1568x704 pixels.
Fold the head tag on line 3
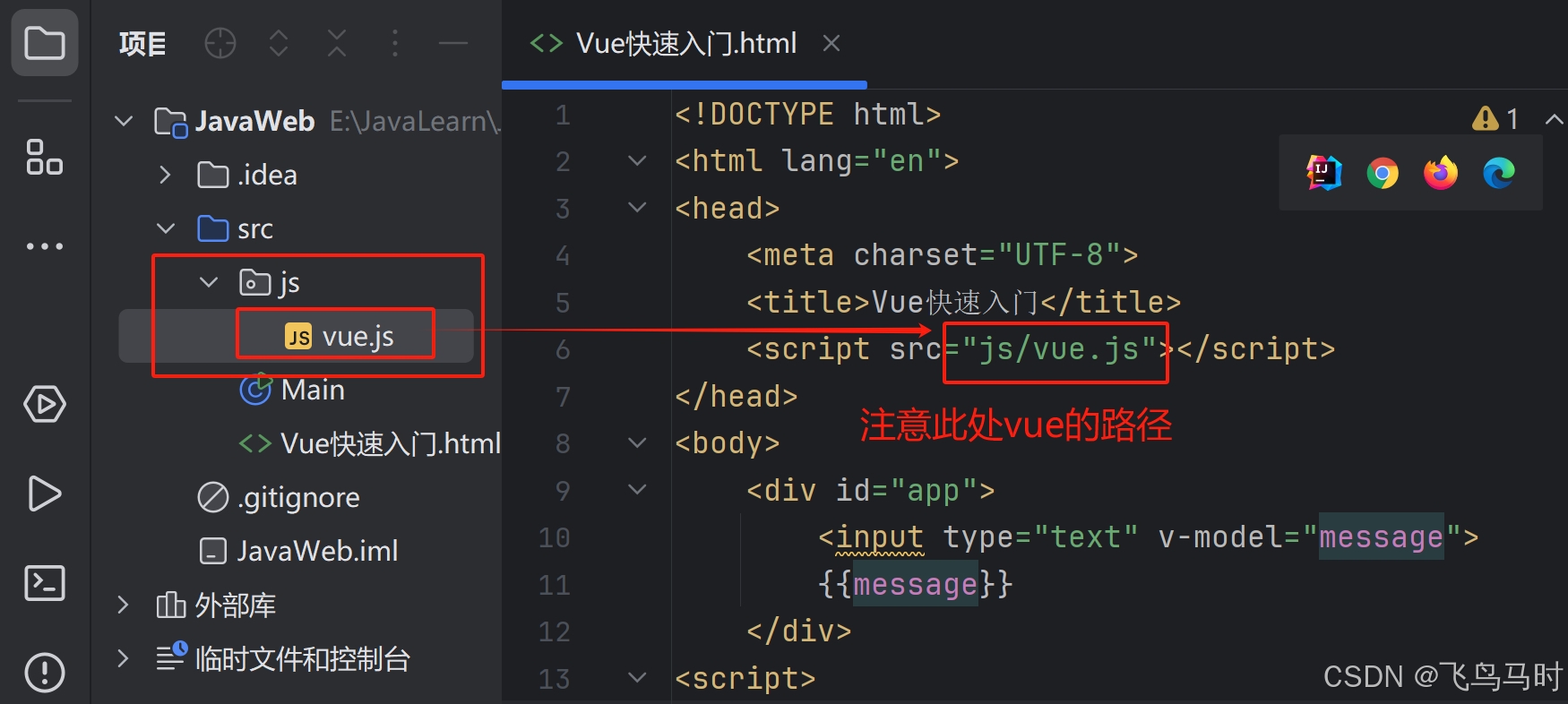click(637, 208)
